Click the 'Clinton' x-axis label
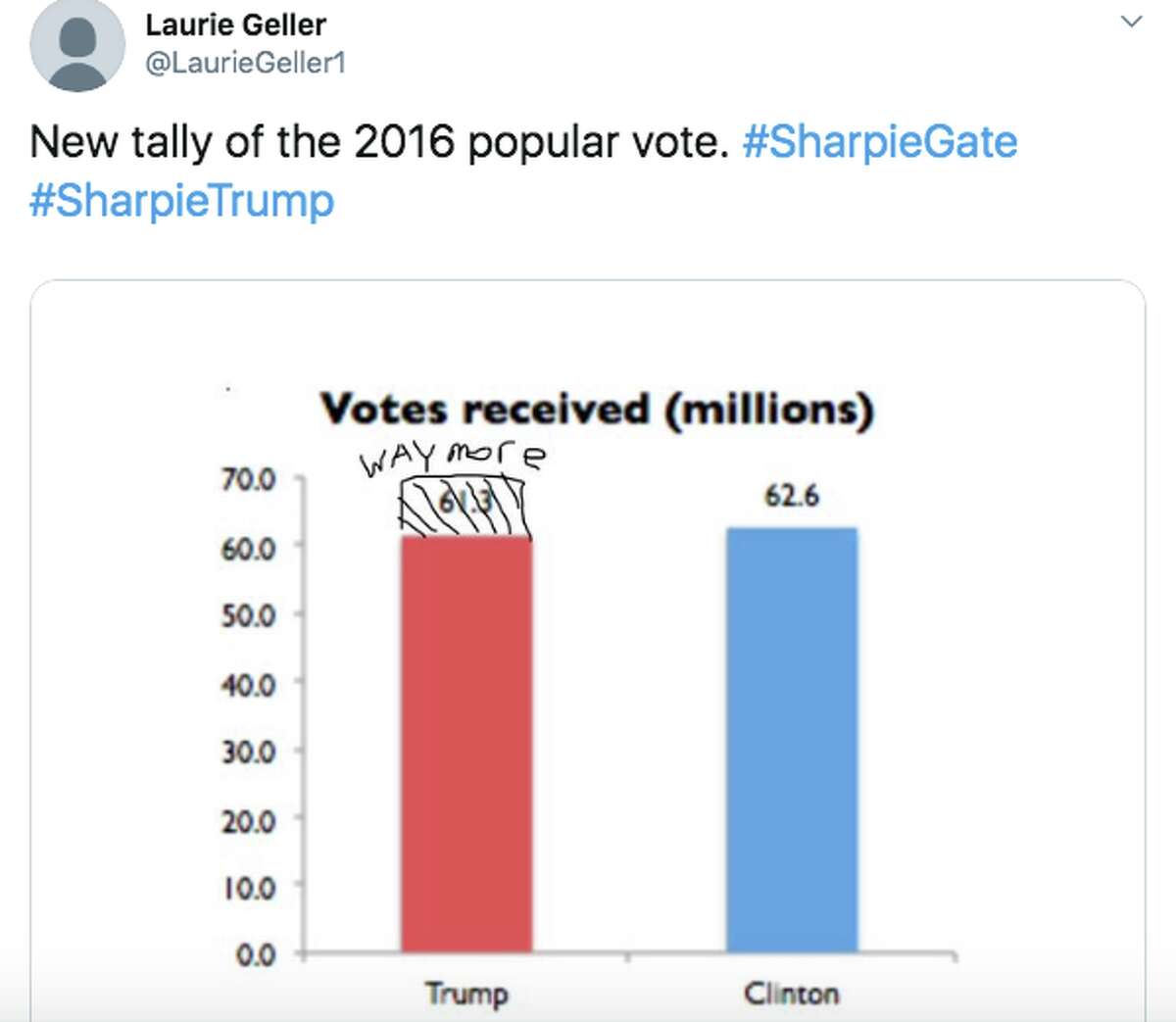 point(791,994)
